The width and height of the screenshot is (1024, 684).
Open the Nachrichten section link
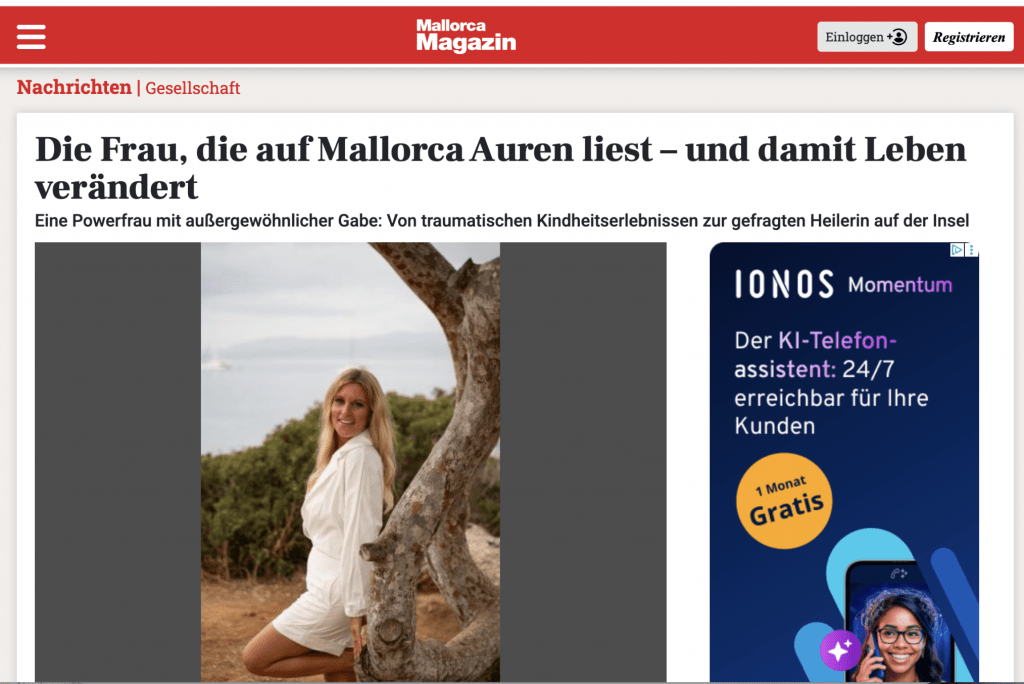[74, 87]
